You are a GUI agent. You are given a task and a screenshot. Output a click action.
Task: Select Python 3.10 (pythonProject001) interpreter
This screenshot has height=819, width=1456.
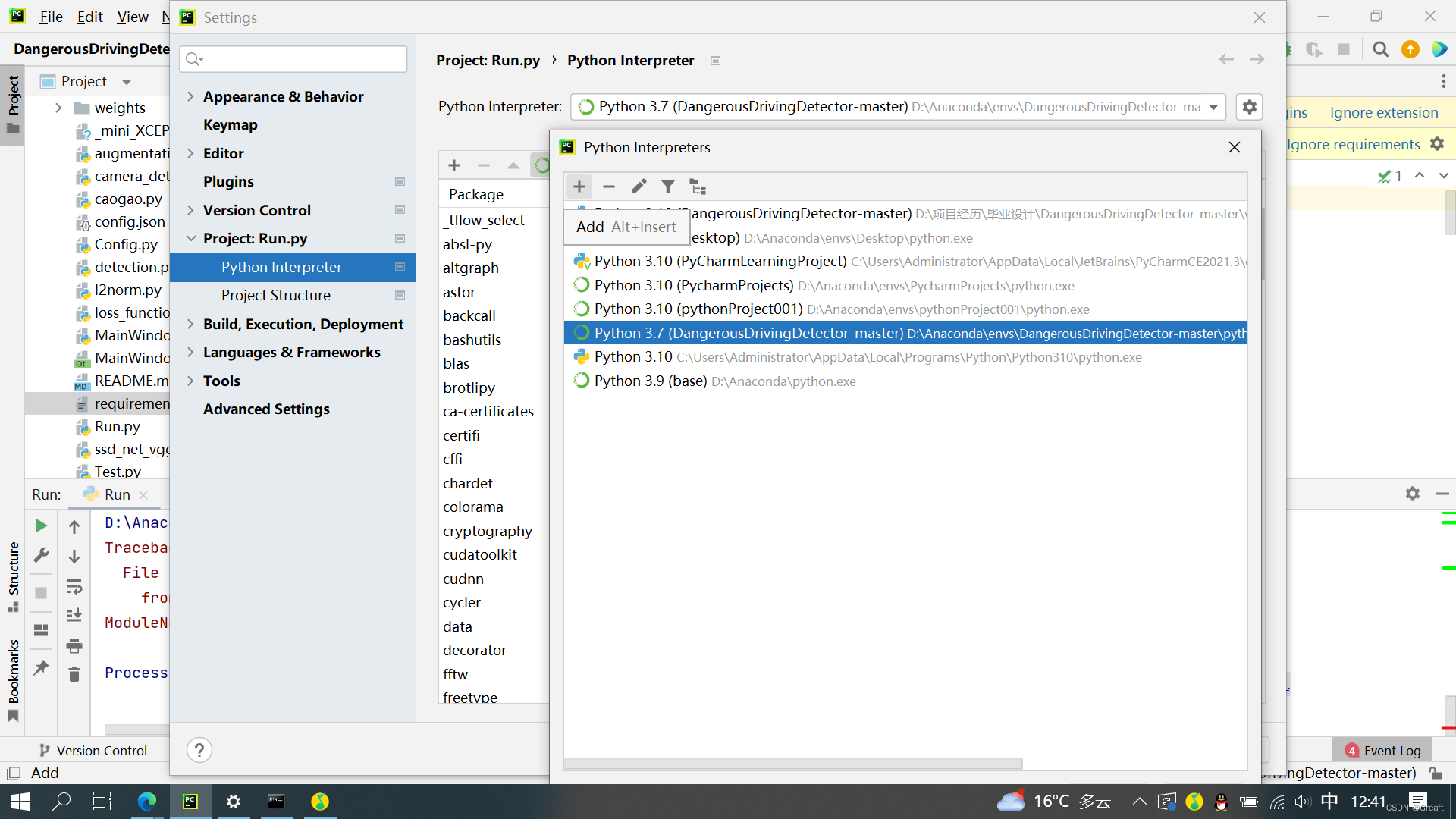tap(905, 309)
